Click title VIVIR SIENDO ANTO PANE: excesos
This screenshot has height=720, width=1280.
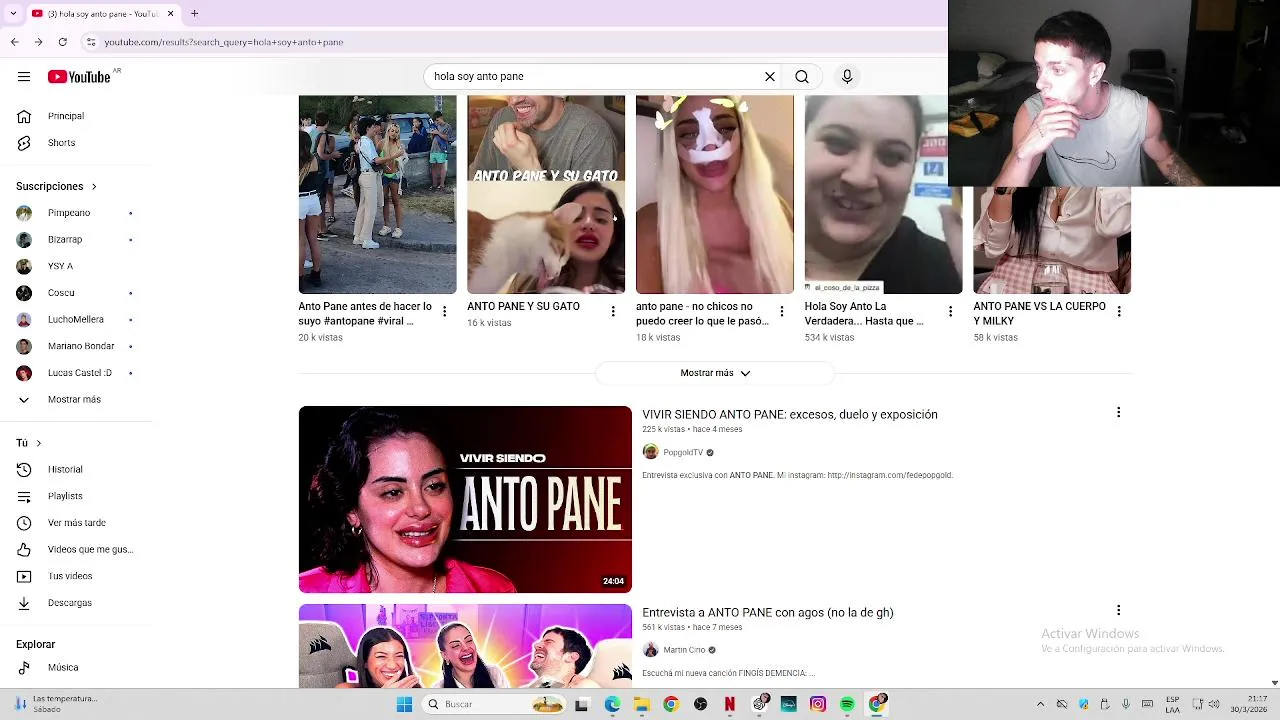click(790, 414)
